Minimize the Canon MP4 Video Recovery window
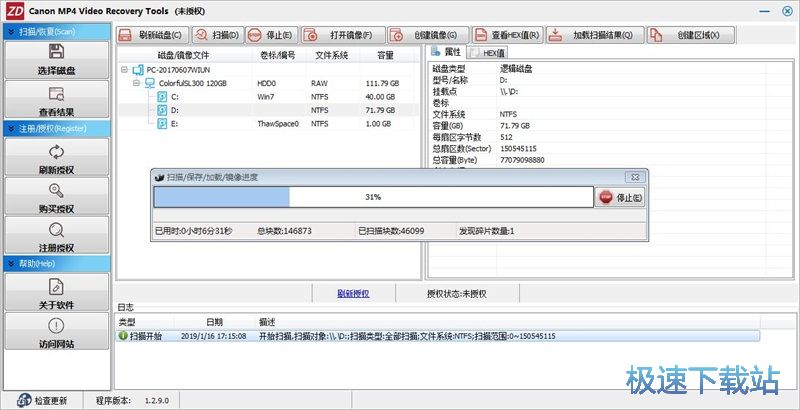Screen dimensions: 800x410 [x=765, y=11]
